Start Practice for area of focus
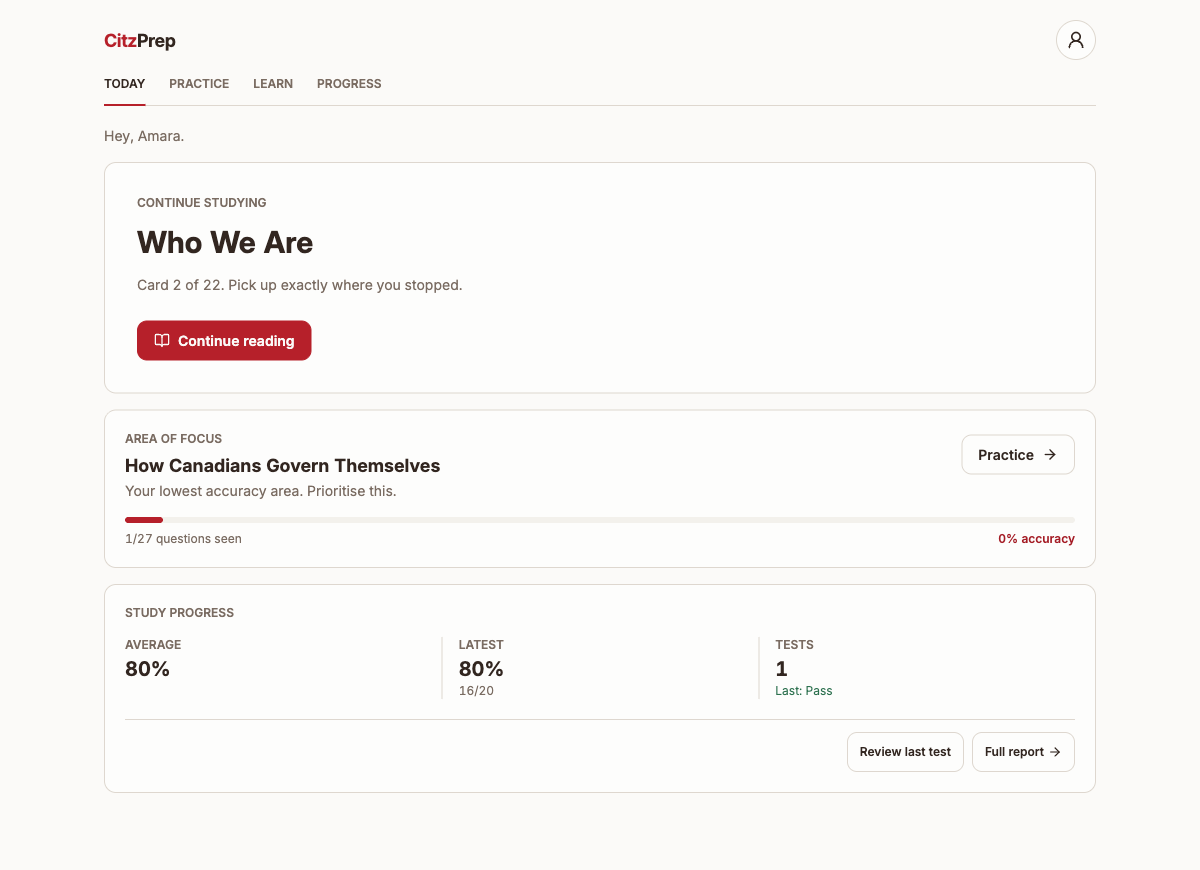This screenshot has width=1200, height=870. (1018, 455)
